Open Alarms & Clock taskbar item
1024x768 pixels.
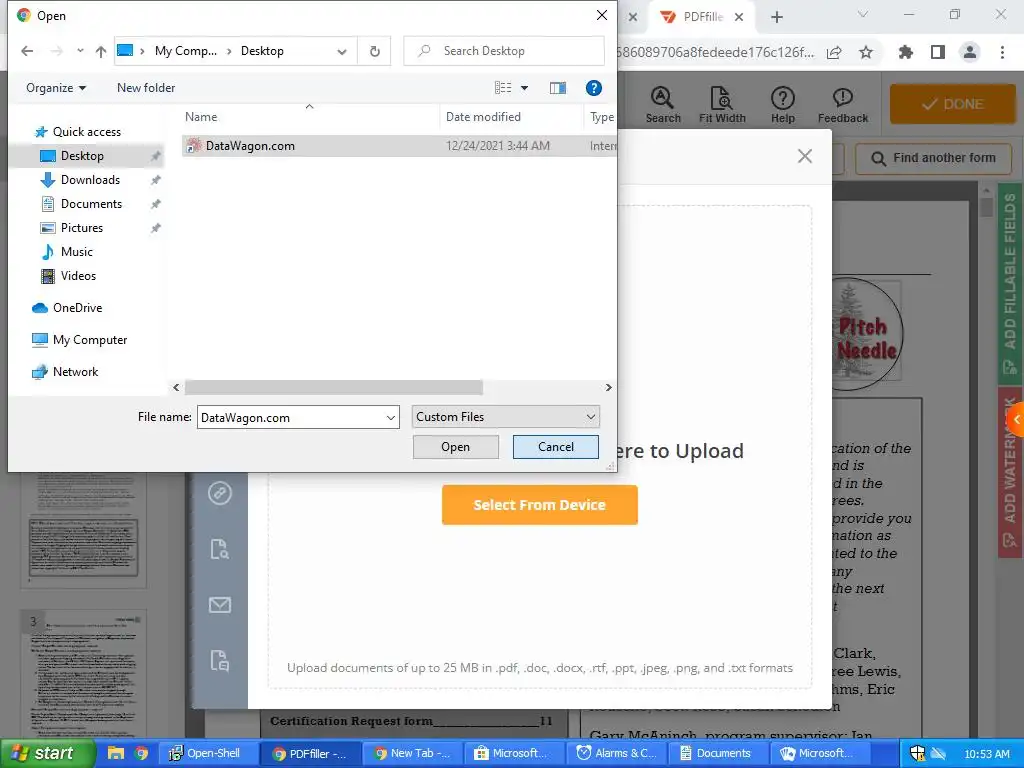[617, 753]
